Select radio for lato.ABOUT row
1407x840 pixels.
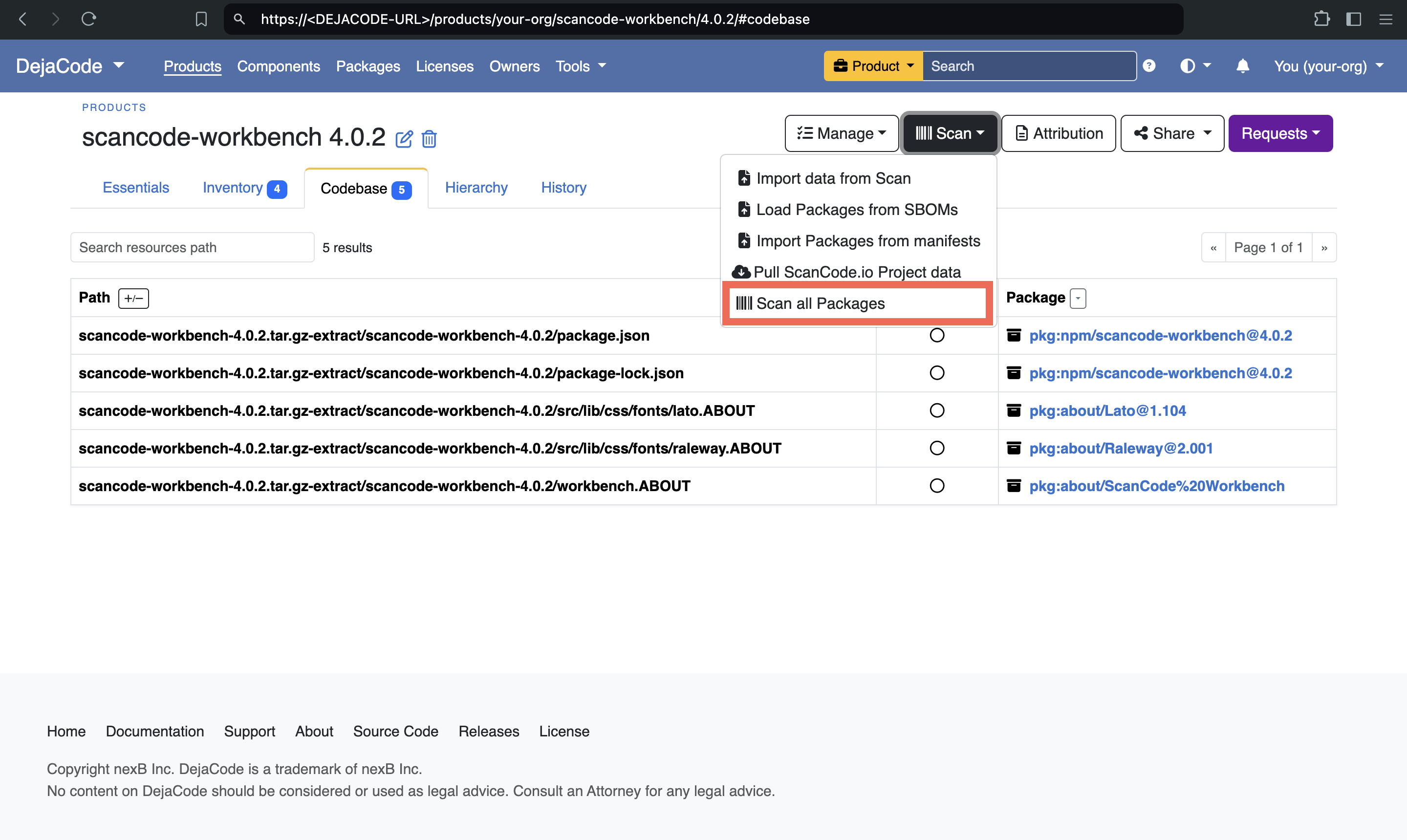[x=937, y=410]
